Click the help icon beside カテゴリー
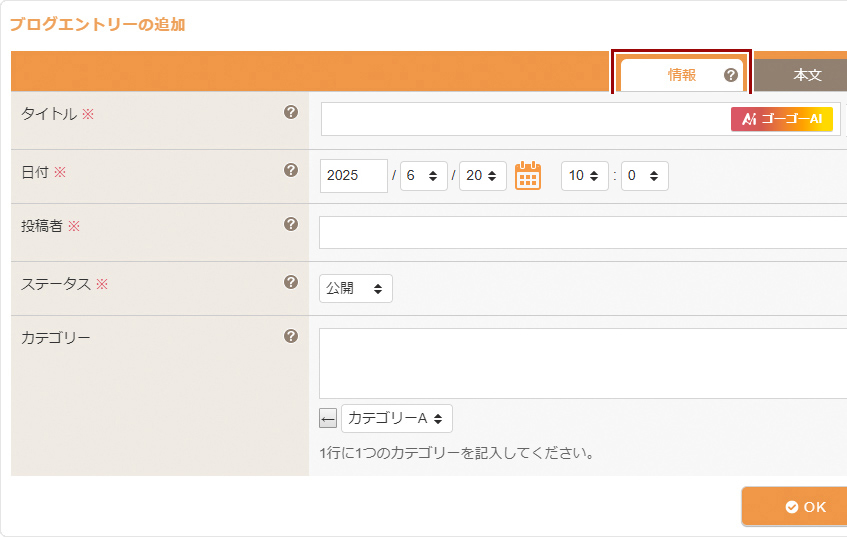Image resolution: width=847 pixels, height=537 pixels. pyautogui.click(x=291, y=336)
